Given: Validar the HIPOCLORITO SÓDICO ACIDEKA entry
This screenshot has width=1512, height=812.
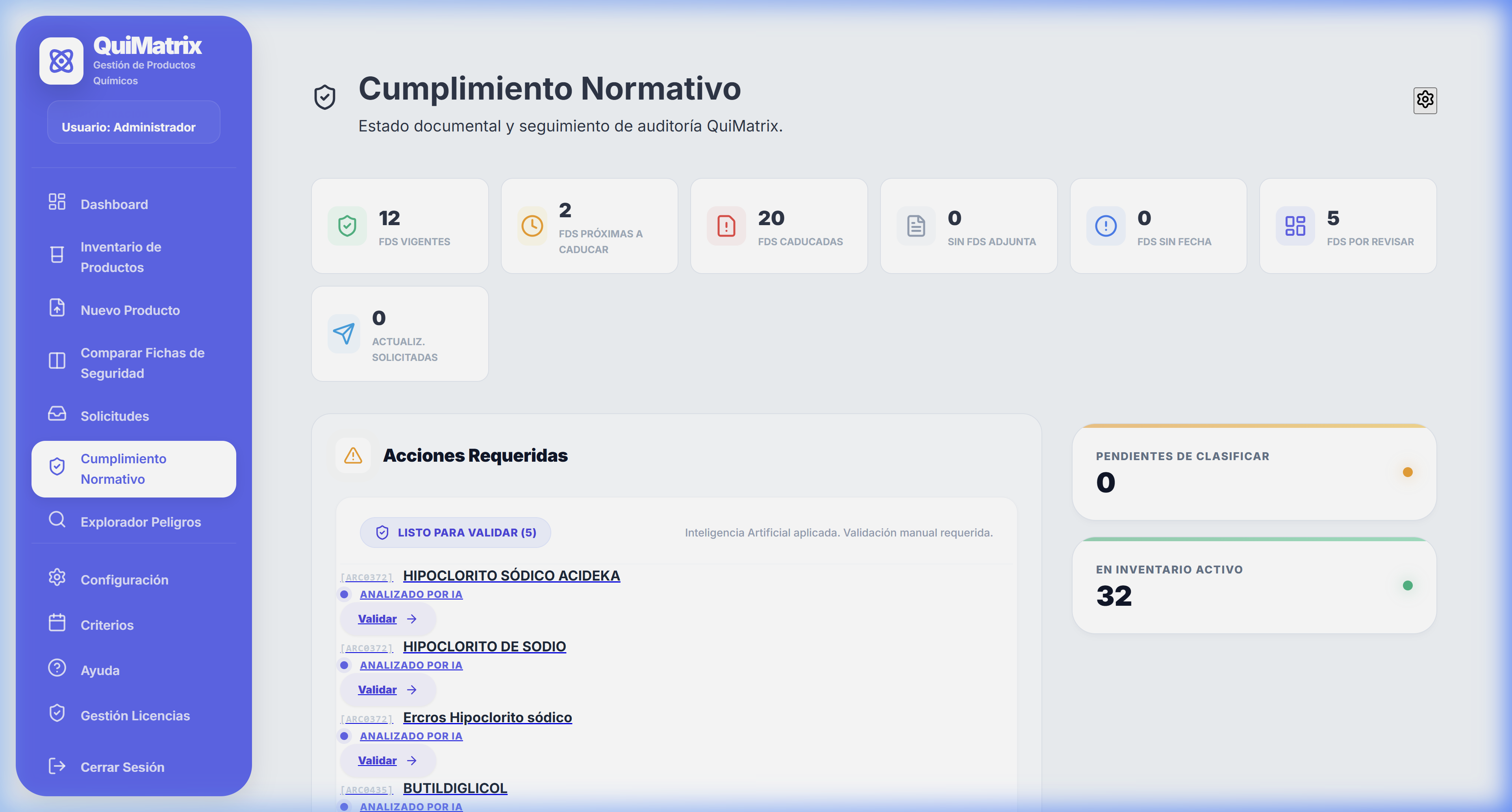Looking at the screenshot, I should (x=387, y=618).
